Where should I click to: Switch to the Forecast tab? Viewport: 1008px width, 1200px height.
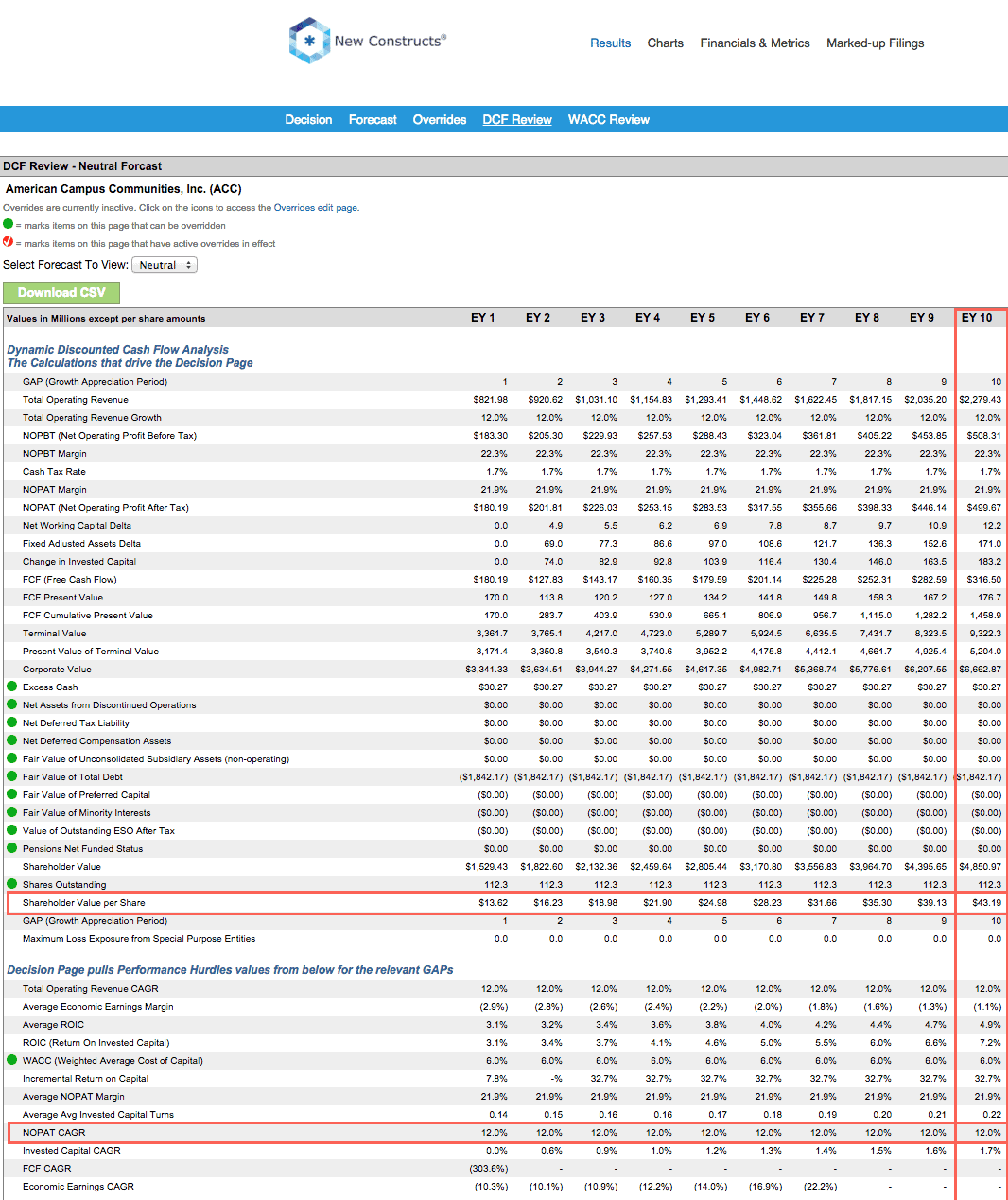pyautogui.click(x=372, y=119)
